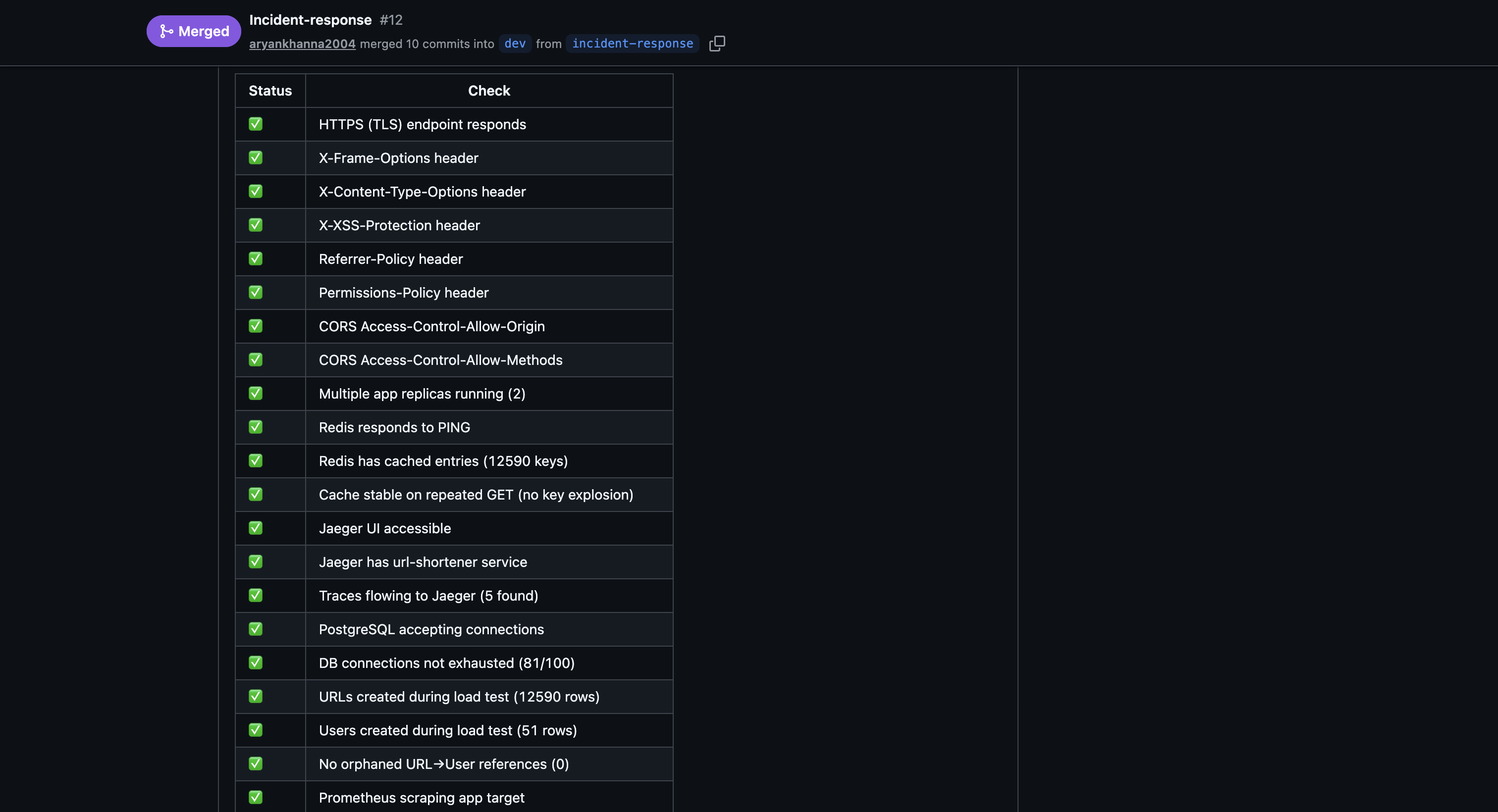The image size is (1498, 812).
Task: Select the row for DB connections not exhausted
Action: (x=447, y=662)
